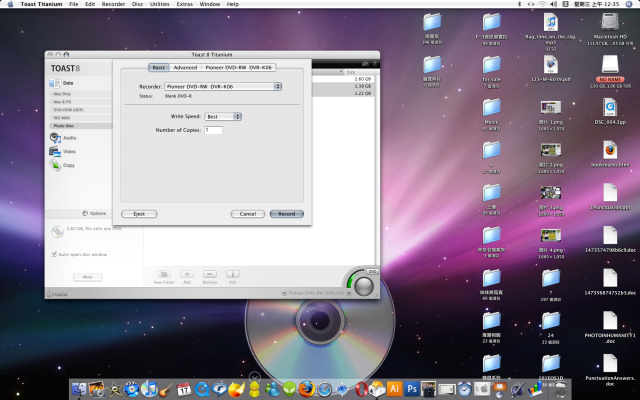The image size is (640, 400).
Task: Click the Size column header sort arrow
Action: tap(341, 72)
